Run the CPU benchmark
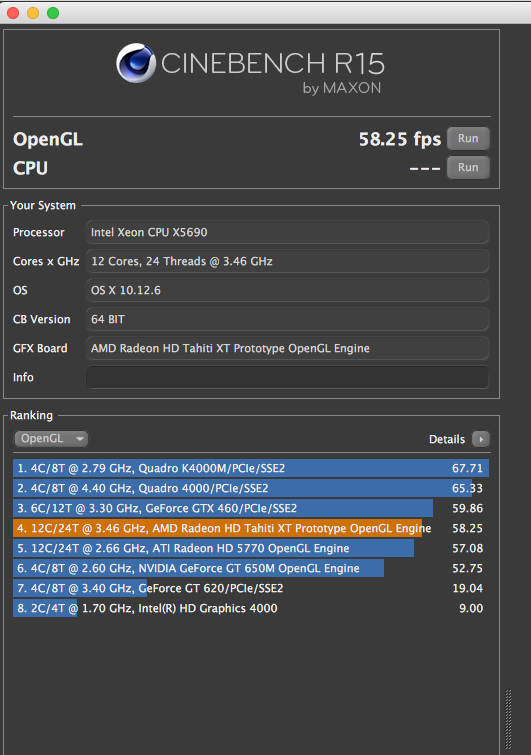Viewport: 531px width, 755px height. [x=468, y=168]
